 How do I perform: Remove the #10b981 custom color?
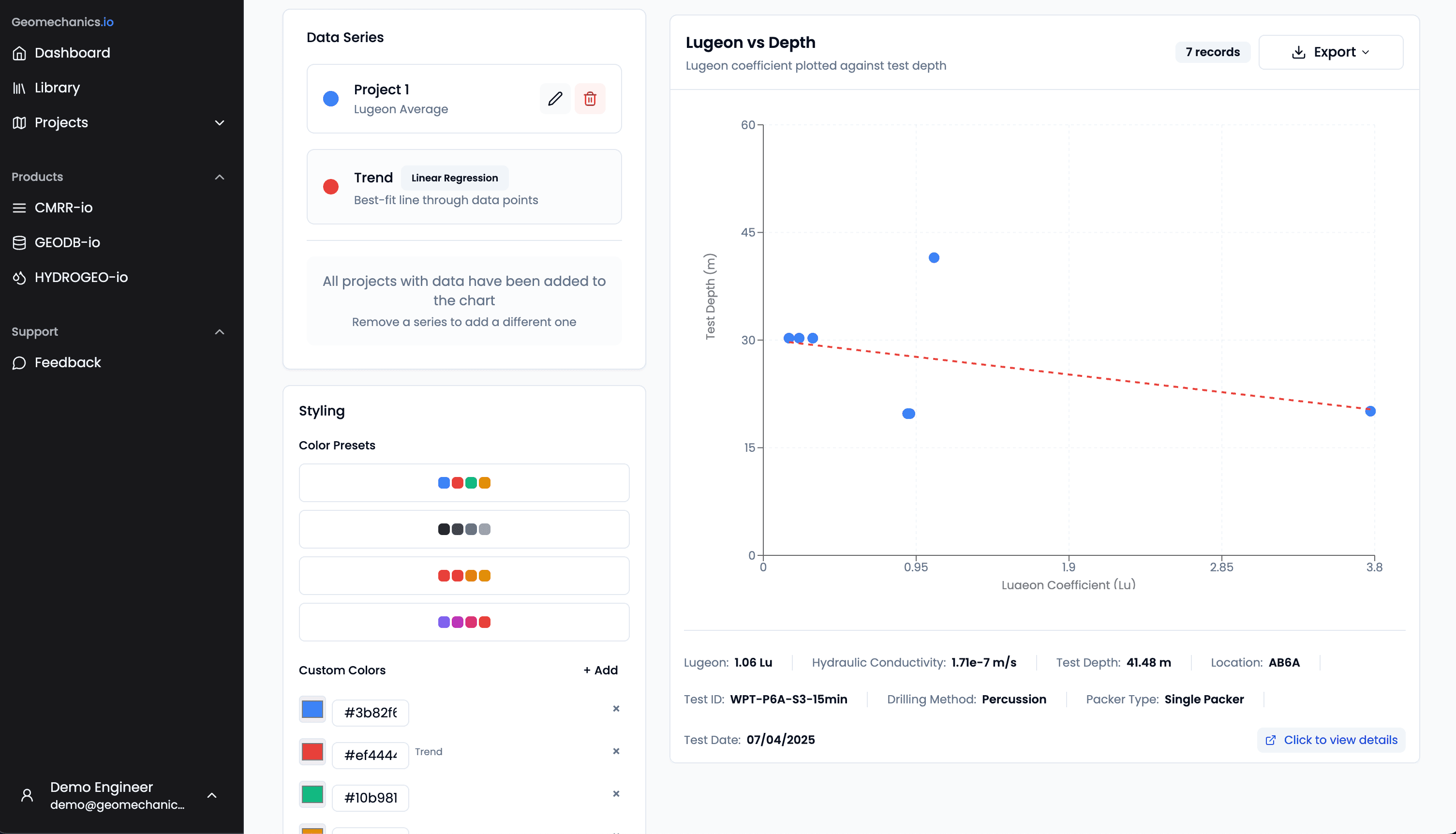click(616, 794)
